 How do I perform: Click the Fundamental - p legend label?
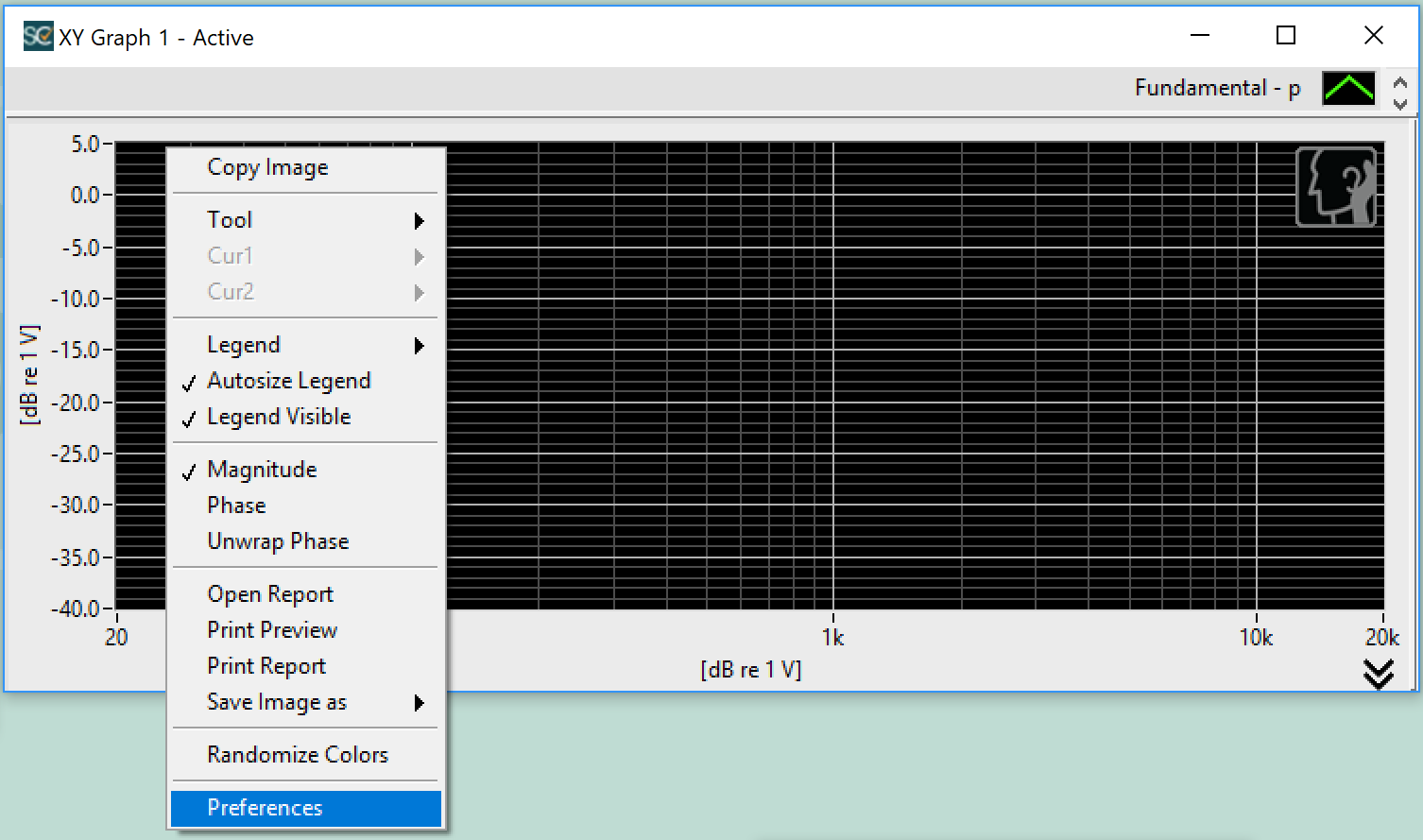pyautogui.click(x=1217, y=88)
